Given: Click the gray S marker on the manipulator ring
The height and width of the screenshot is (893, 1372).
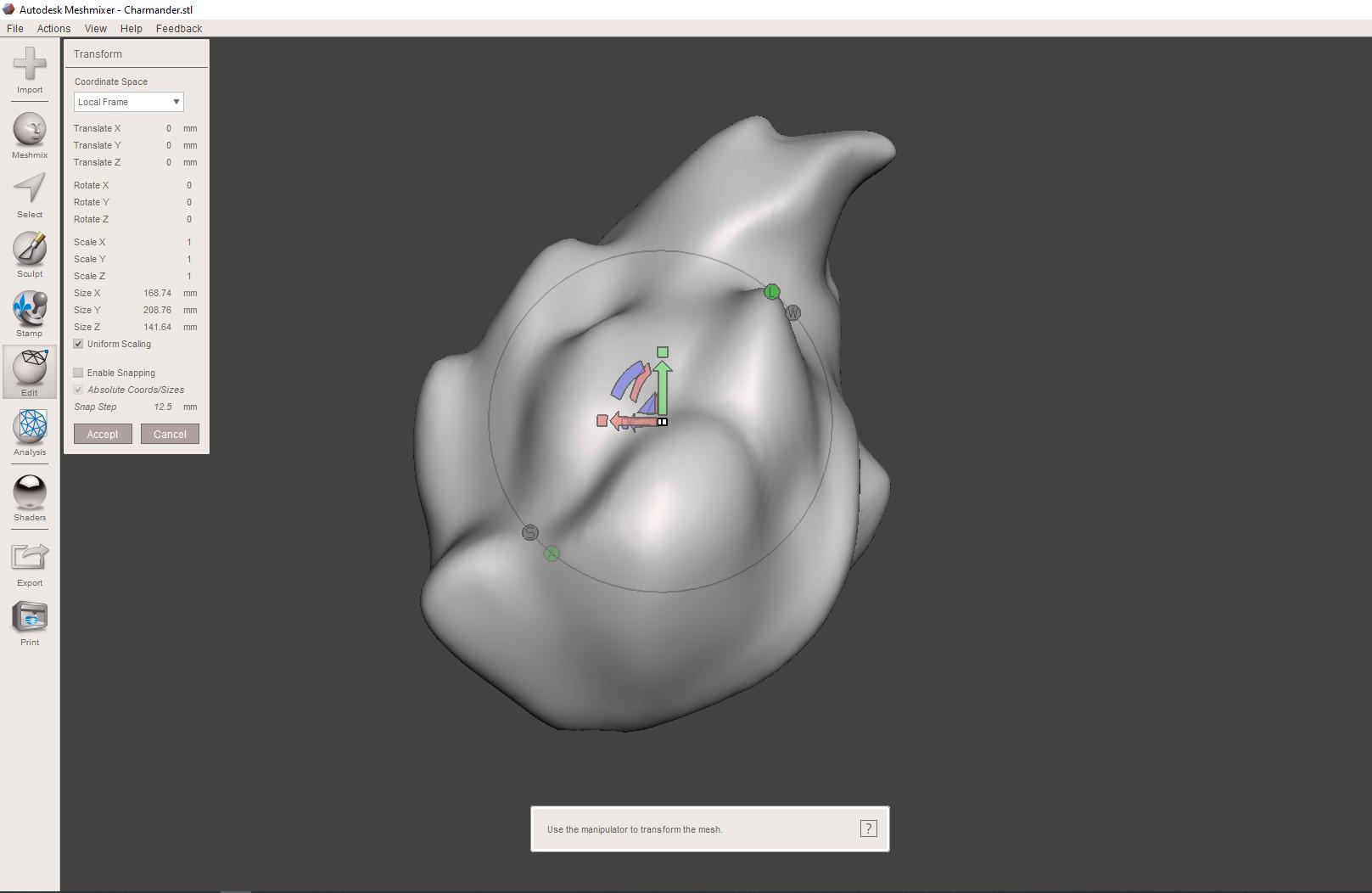Looking at the screenshot, I should (x=530, y=533).
